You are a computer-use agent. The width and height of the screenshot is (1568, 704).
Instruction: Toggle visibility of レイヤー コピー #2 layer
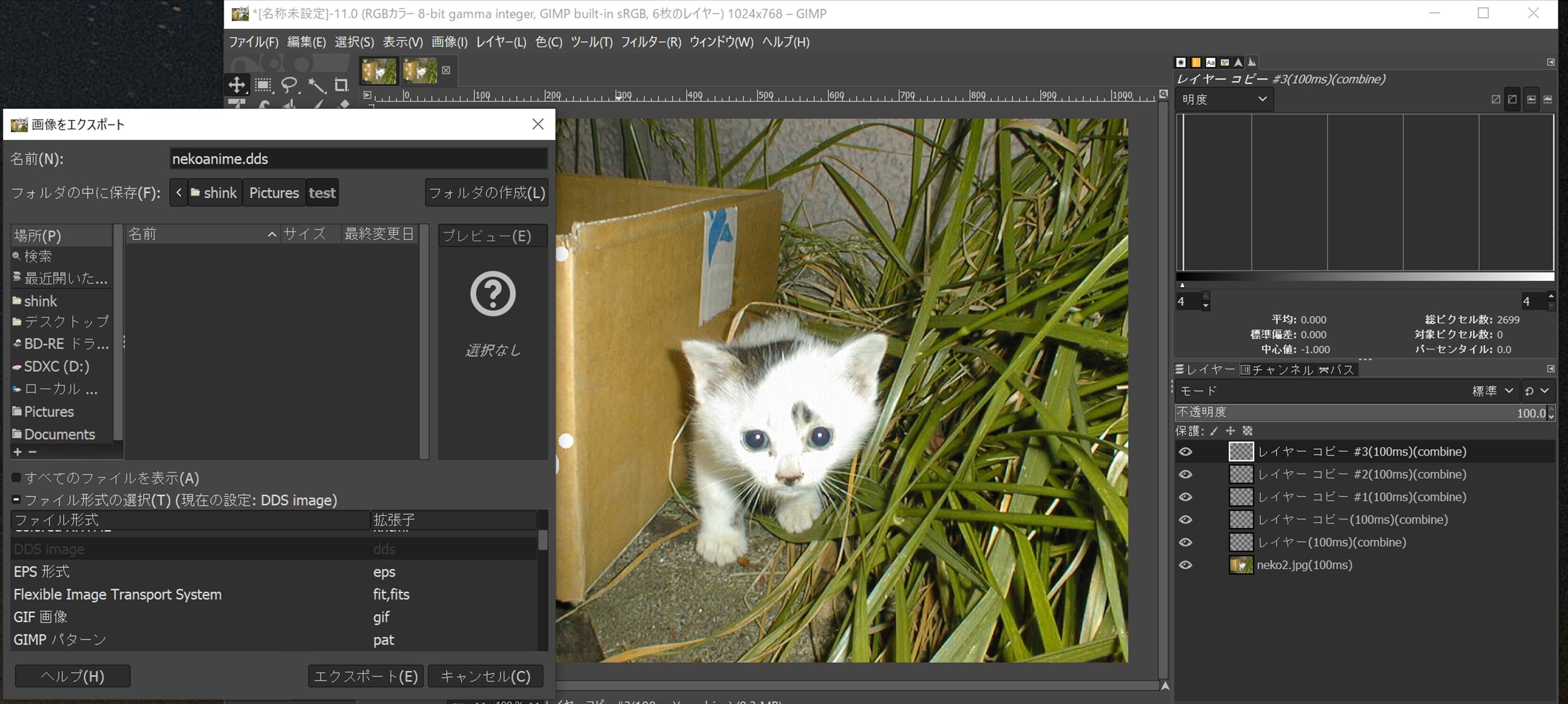coord(1185,474)
